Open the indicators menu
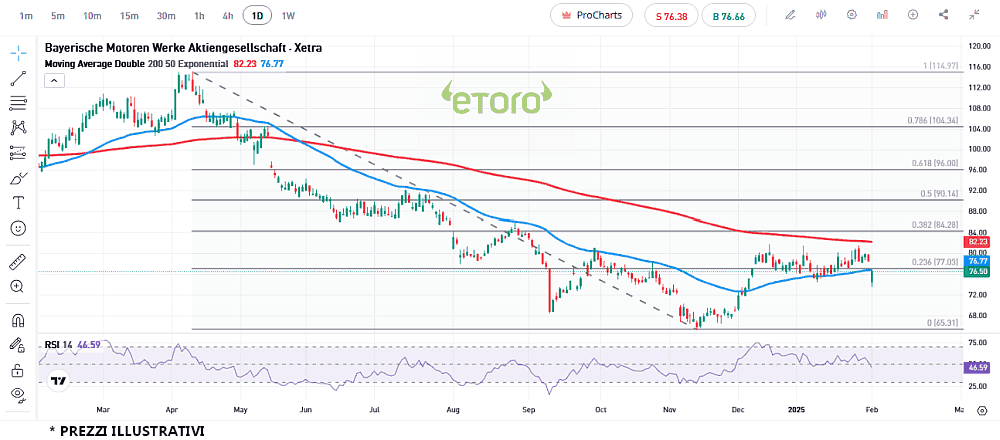This screenshot has height=440, width=1000. [883, 15]
